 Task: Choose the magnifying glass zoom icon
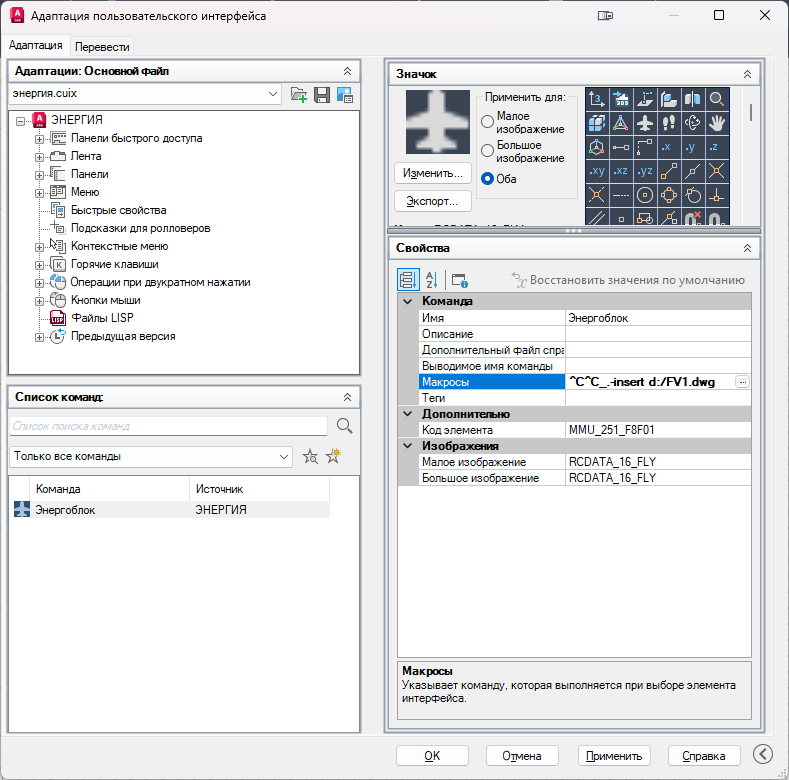click(x=717, y=99)
